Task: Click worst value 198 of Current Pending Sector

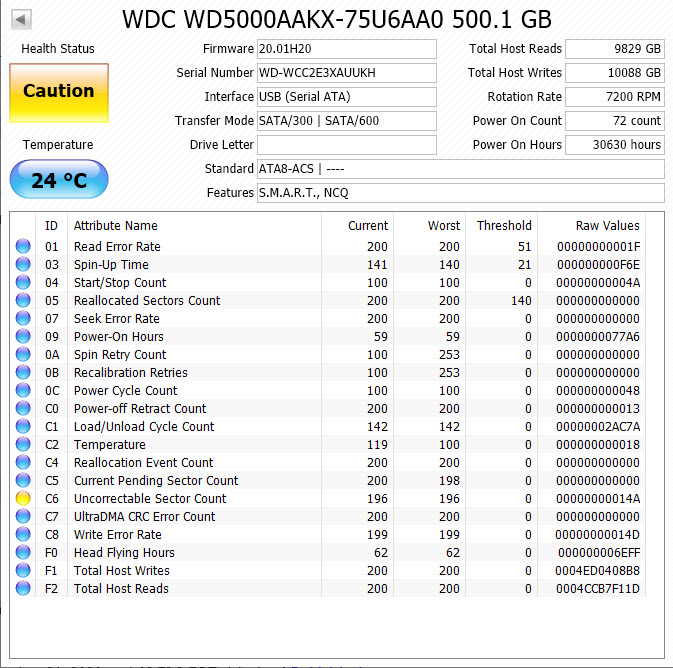Action: point(449,481)
